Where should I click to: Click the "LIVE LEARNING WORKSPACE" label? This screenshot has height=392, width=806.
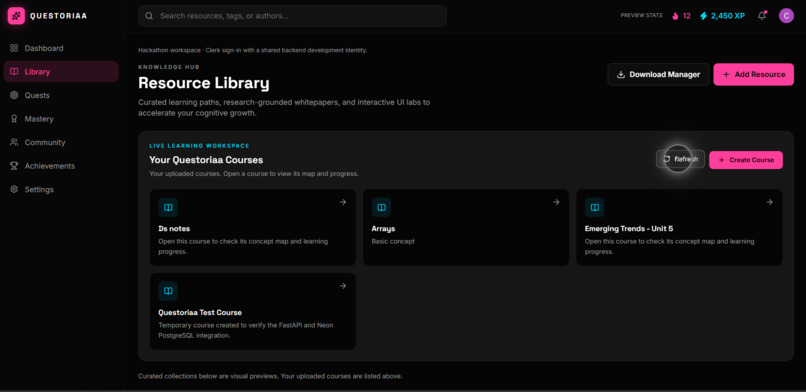point(199,146)
